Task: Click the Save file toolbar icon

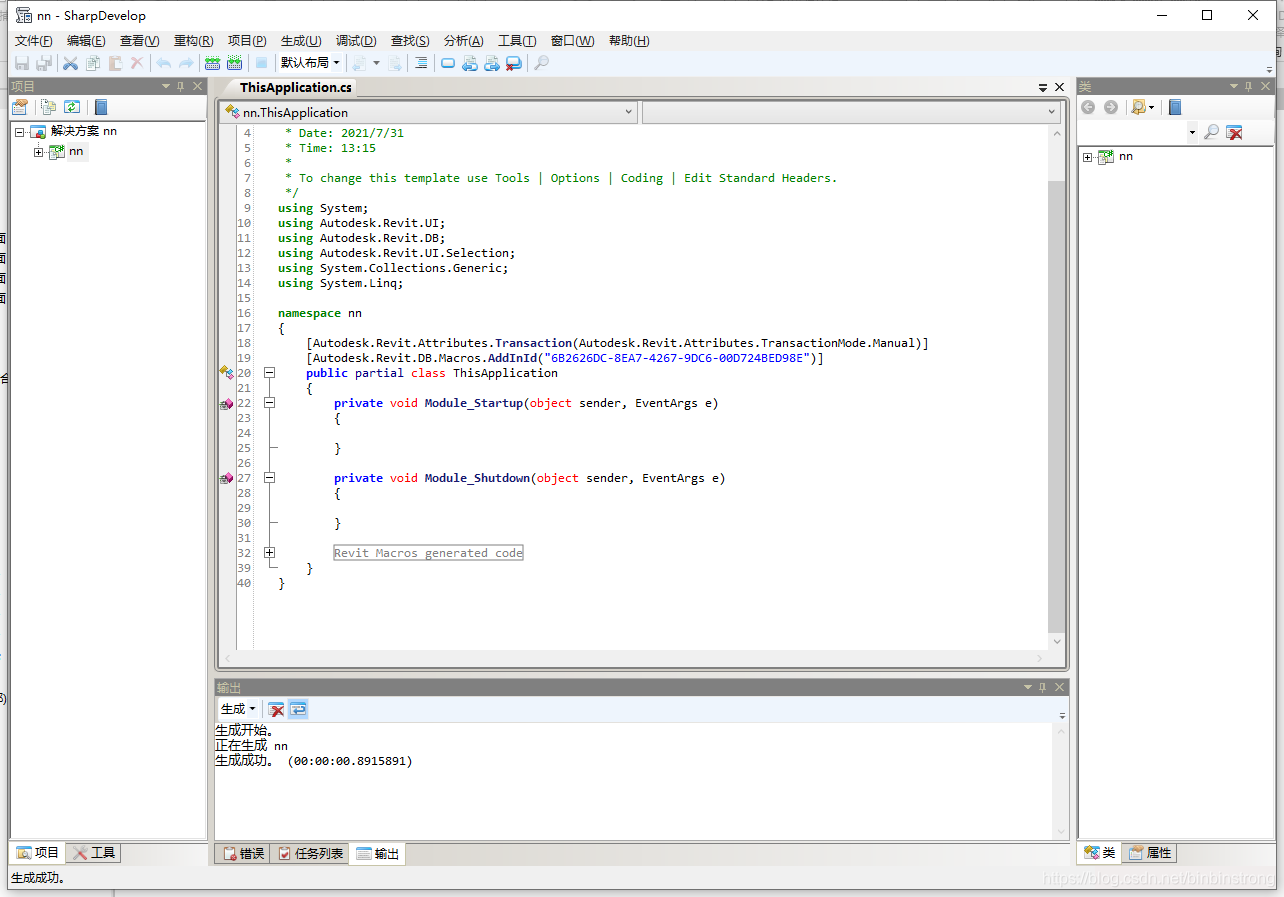Action: click(x=22, y=63)
